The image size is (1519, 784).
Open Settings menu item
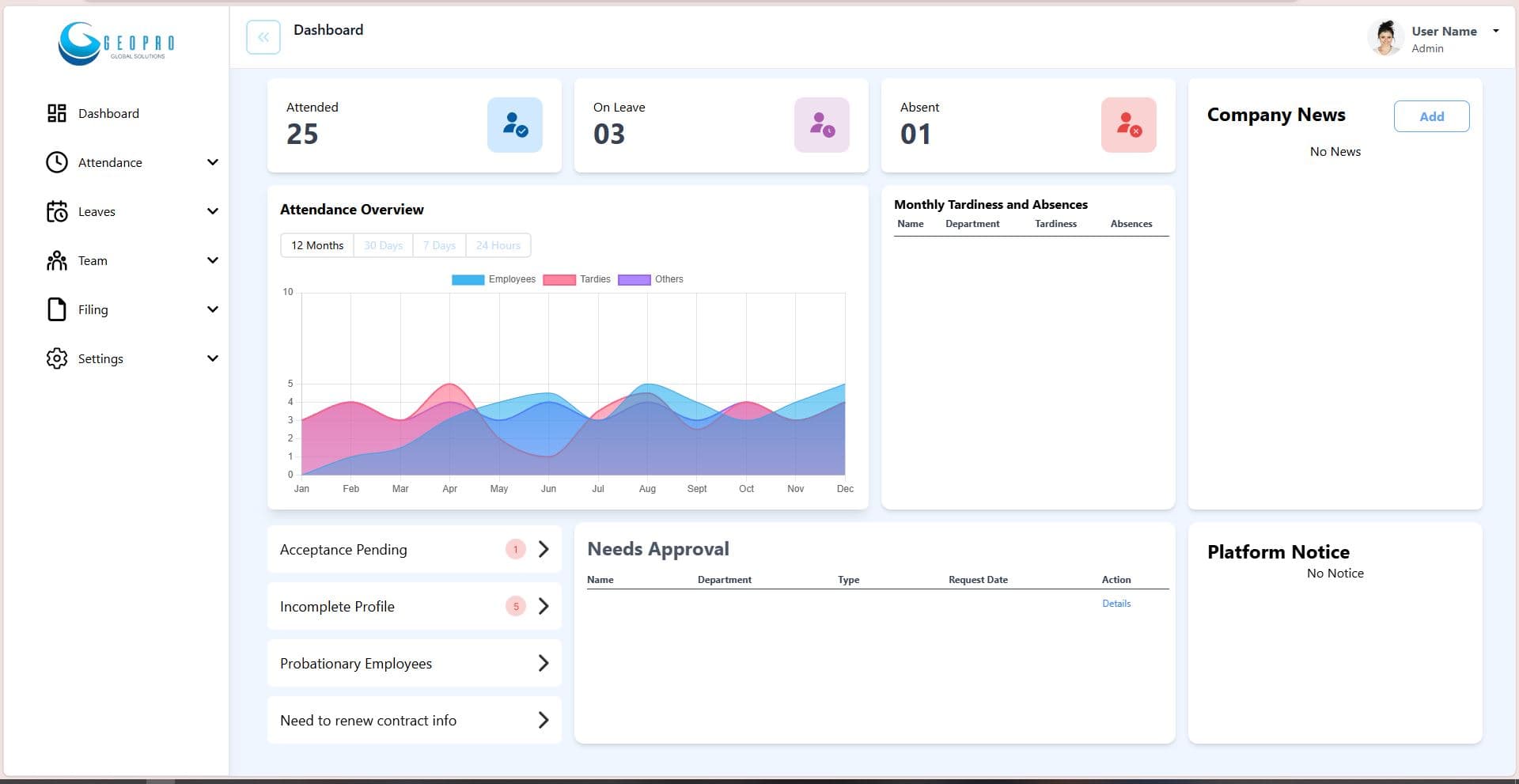(x=100, y=358)
